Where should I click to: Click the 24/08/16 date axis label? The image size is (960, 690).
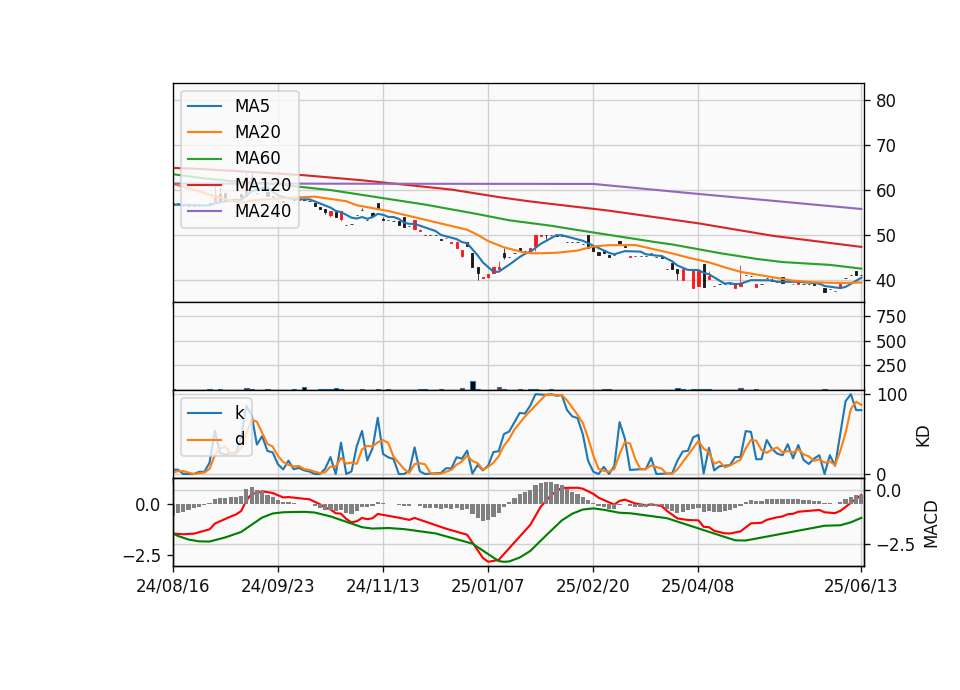tap(173, 586)
